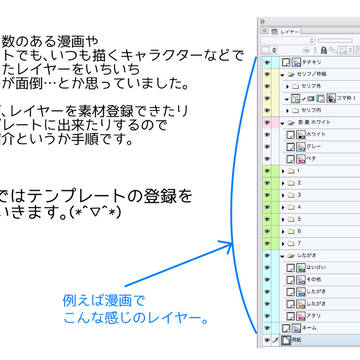The image size is (360, 360).
Task: Toggle visibility of the グレー layer
Action: coord(267,147)
